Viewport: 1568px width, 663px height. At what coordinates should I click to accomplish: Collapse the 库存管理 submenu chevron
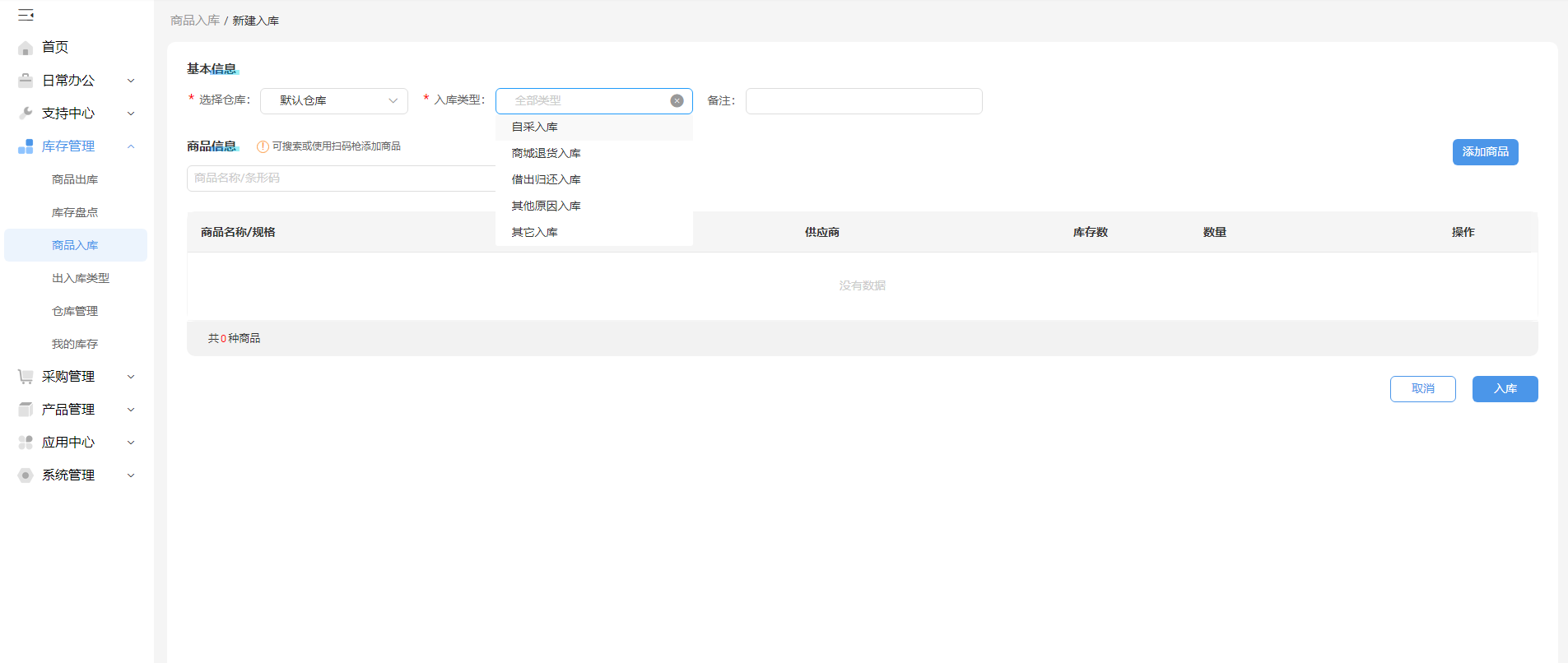131,146
